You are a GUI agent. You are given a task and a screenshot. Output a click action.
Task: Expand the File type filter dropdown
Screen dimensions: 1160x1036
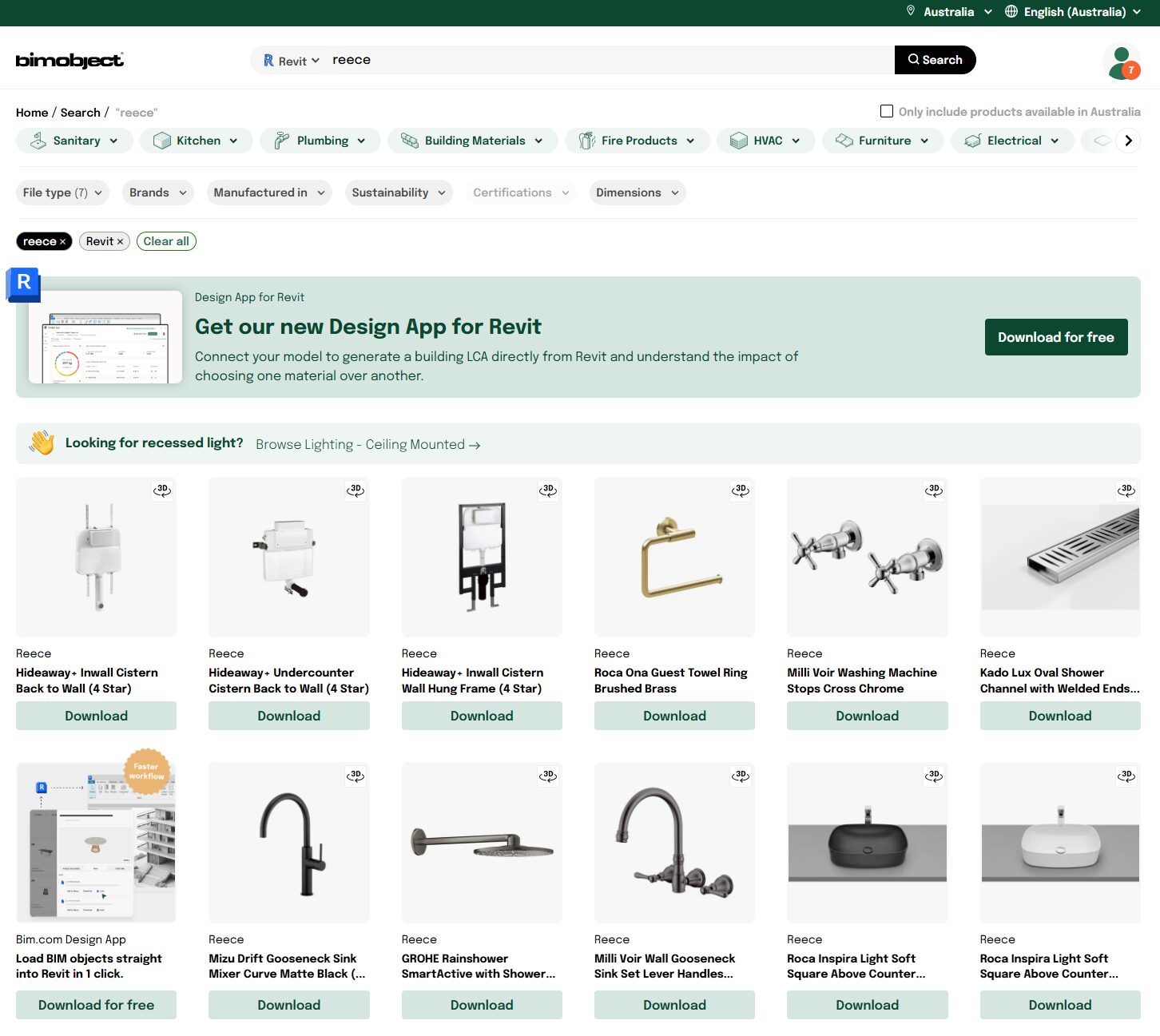click(x=62, y=193)
